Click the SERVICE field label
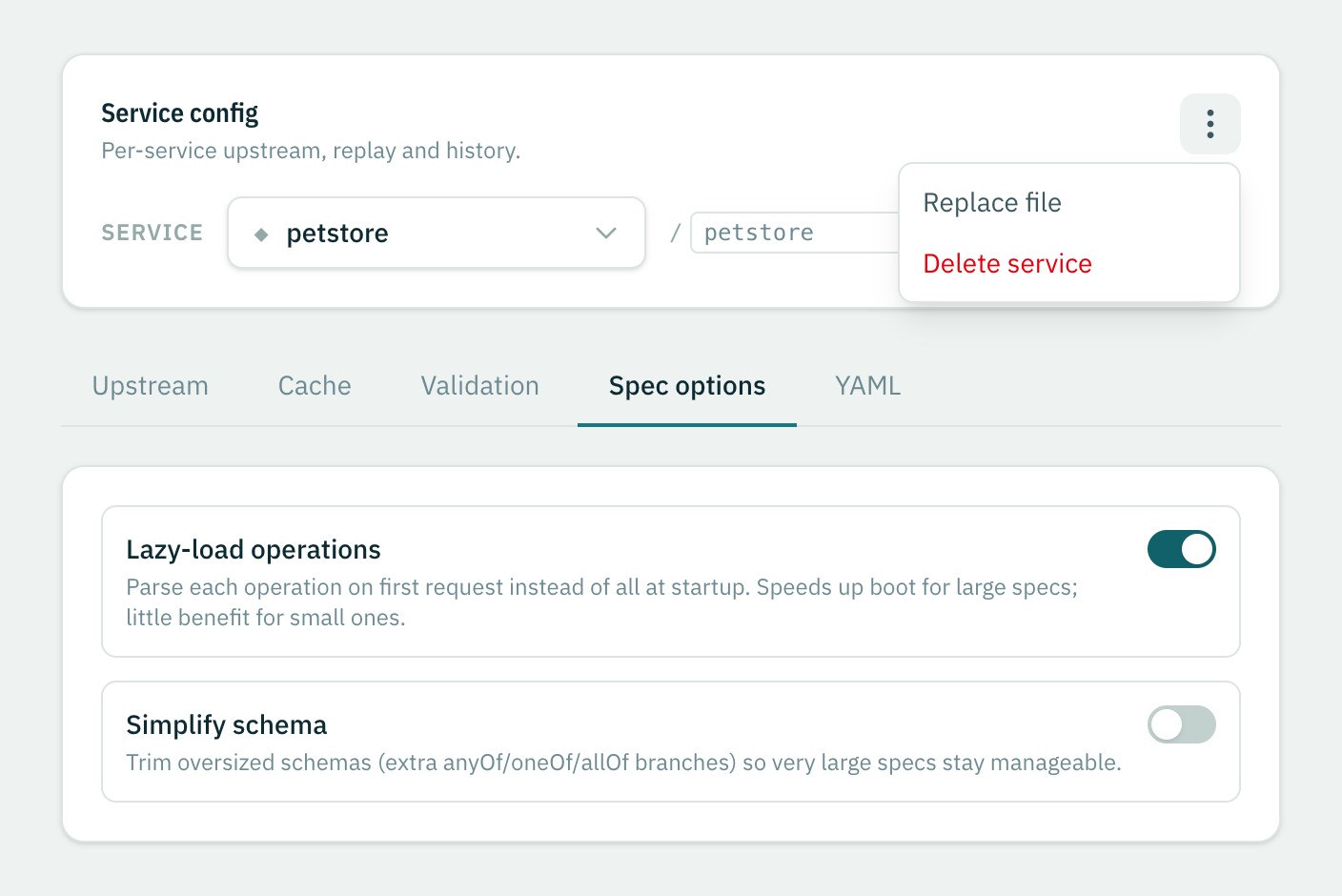The image size is (1342, 896). pos(152,233)
